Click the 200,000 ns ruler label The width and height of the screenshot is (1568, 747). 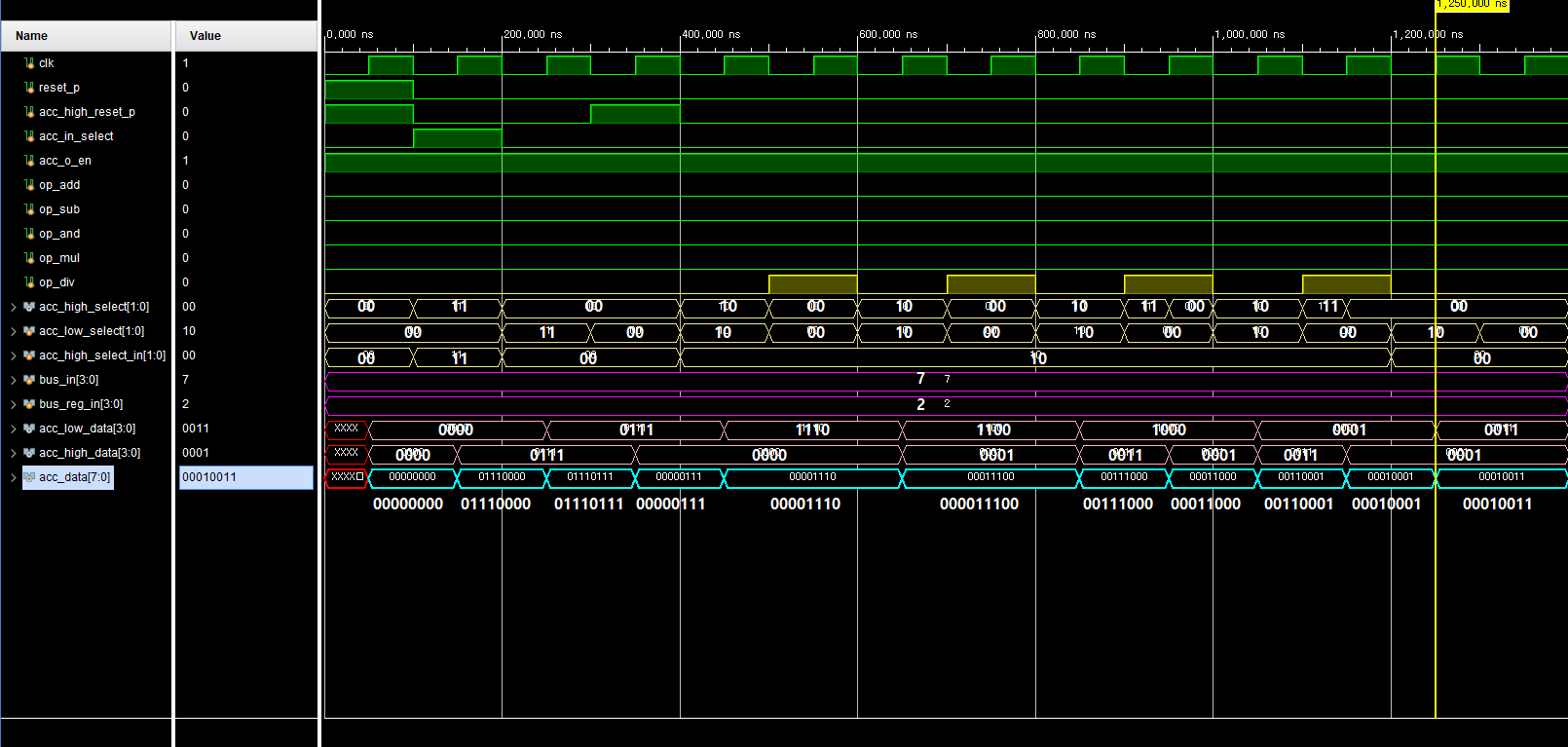tap(533, 34)
